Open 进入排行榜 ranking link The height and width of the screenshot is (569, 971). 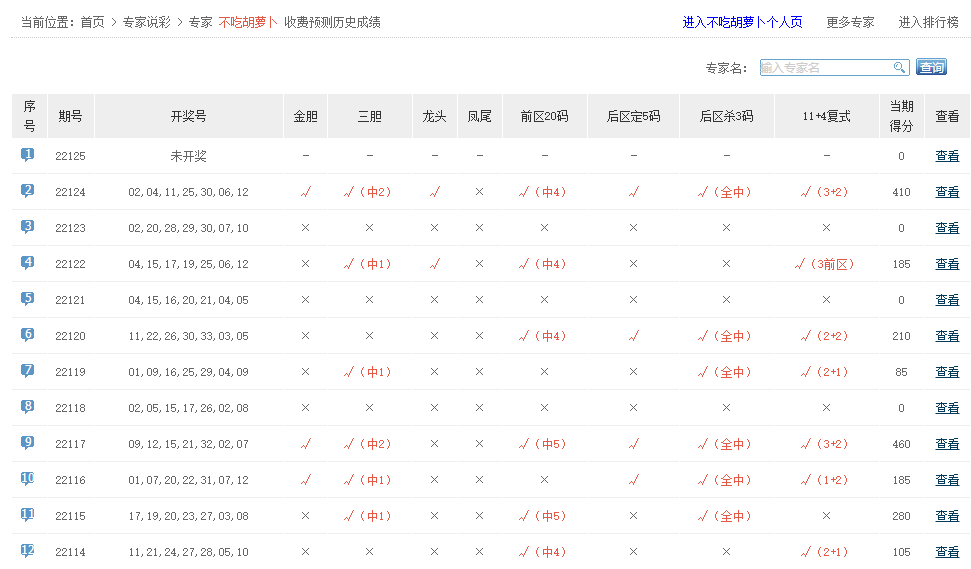(x=928, y=22)
